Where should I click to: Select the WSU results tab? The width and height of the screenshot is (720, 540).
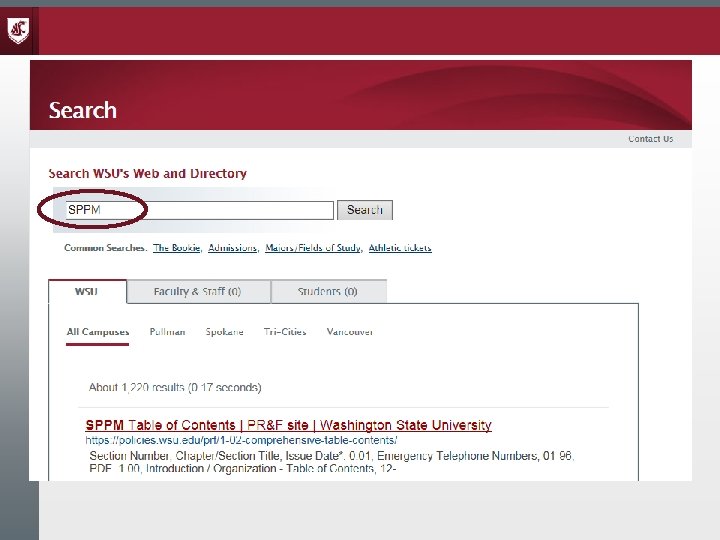pos(87,292)
